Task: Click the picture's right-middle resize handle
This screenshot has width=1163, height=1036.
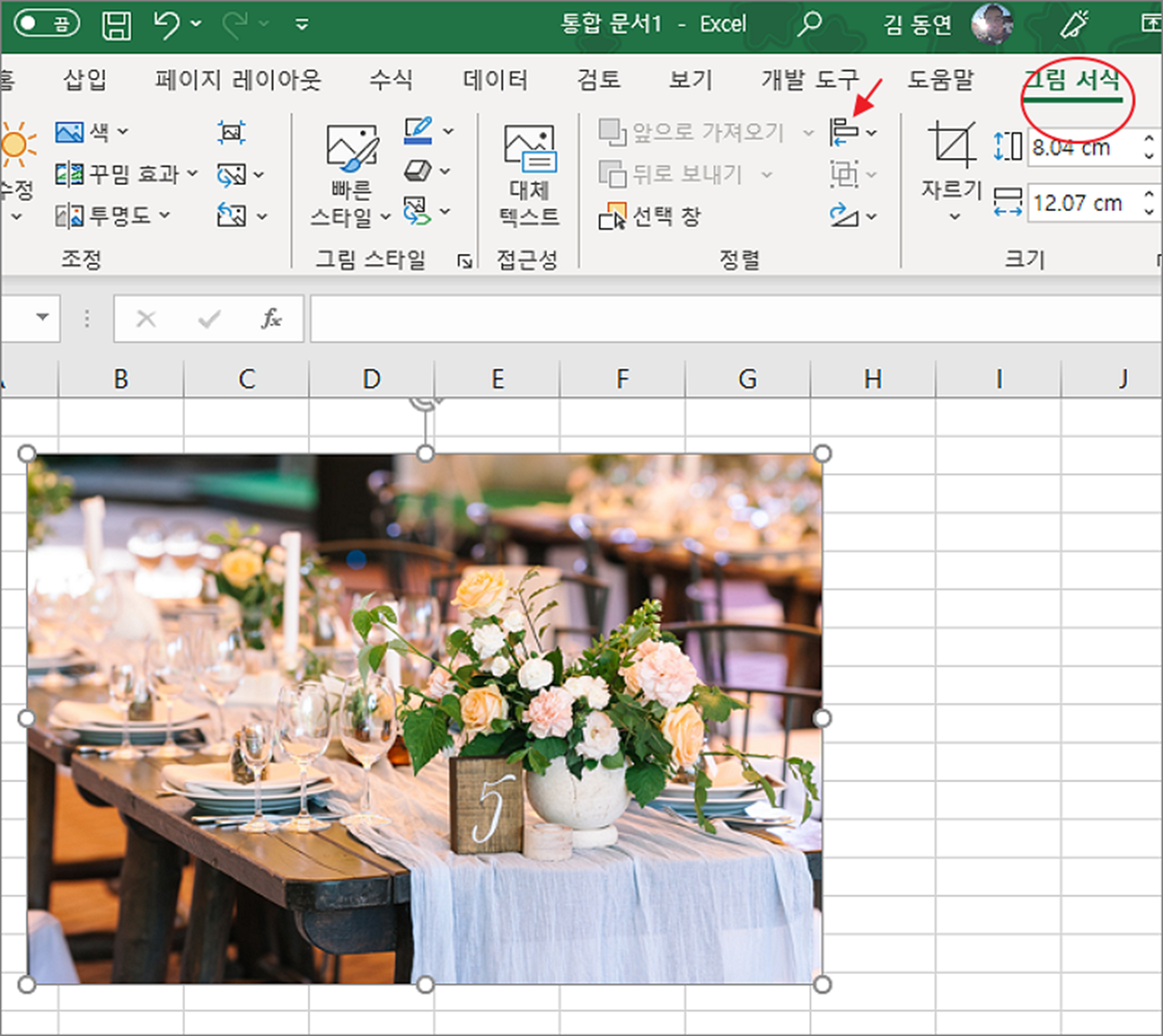Action: (822, 718)
